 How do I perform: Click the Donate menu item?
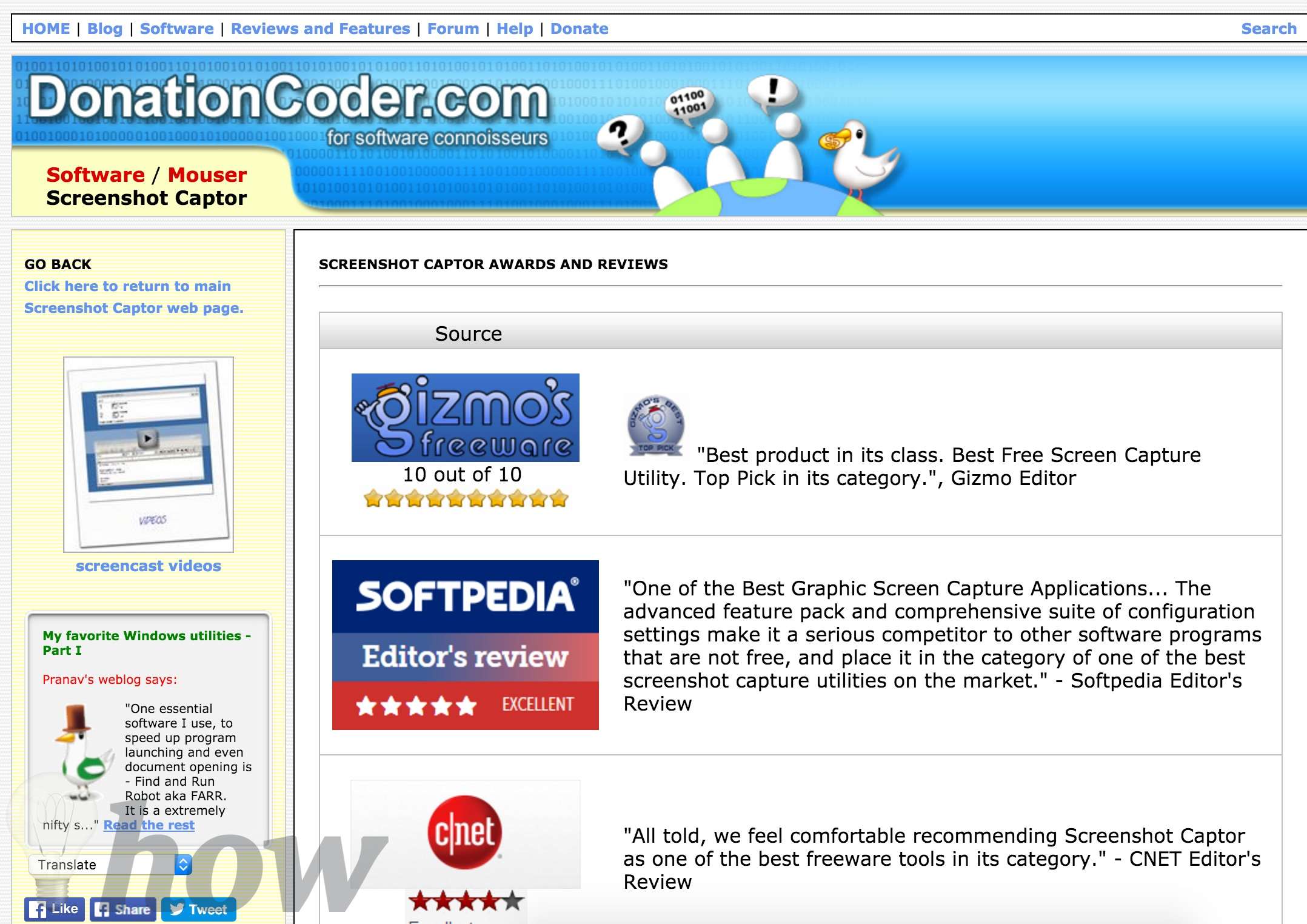(x=578, y=27)
